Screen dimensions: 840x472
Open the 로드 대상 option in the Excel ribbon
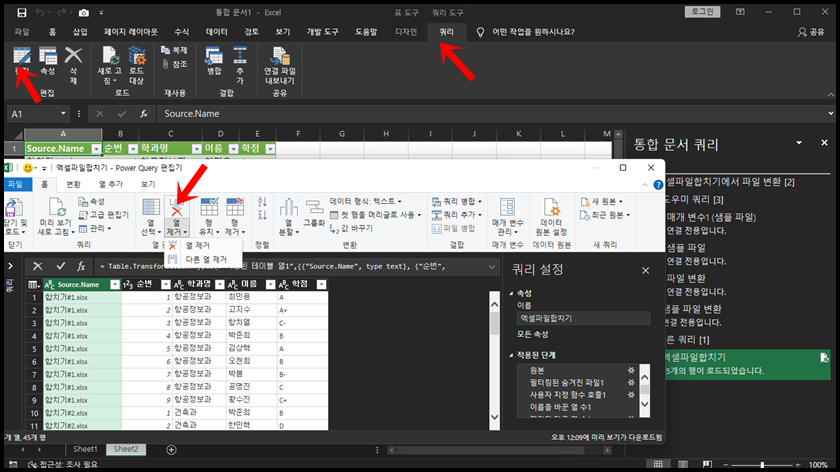(x=137, y=65)
